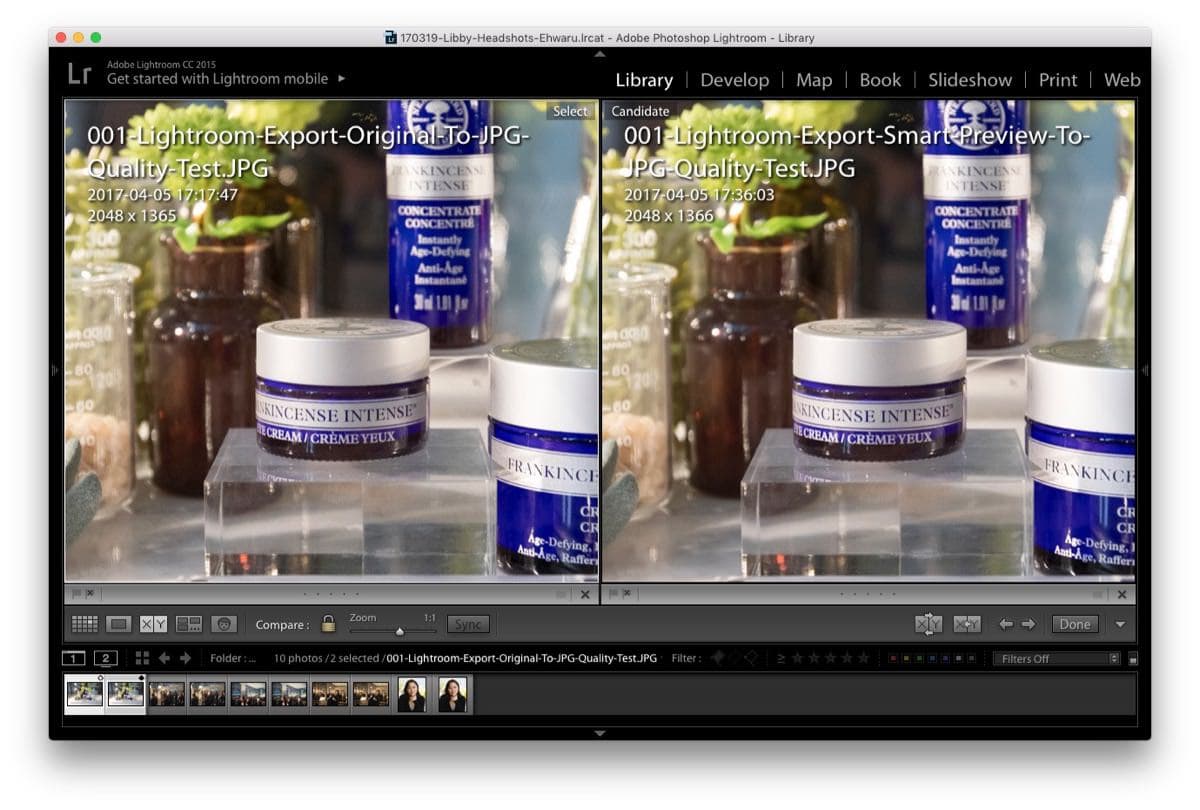Switch to the Book module
Image resolution: width=1200 pixels, height=810 pixels.
coord(880,80)
